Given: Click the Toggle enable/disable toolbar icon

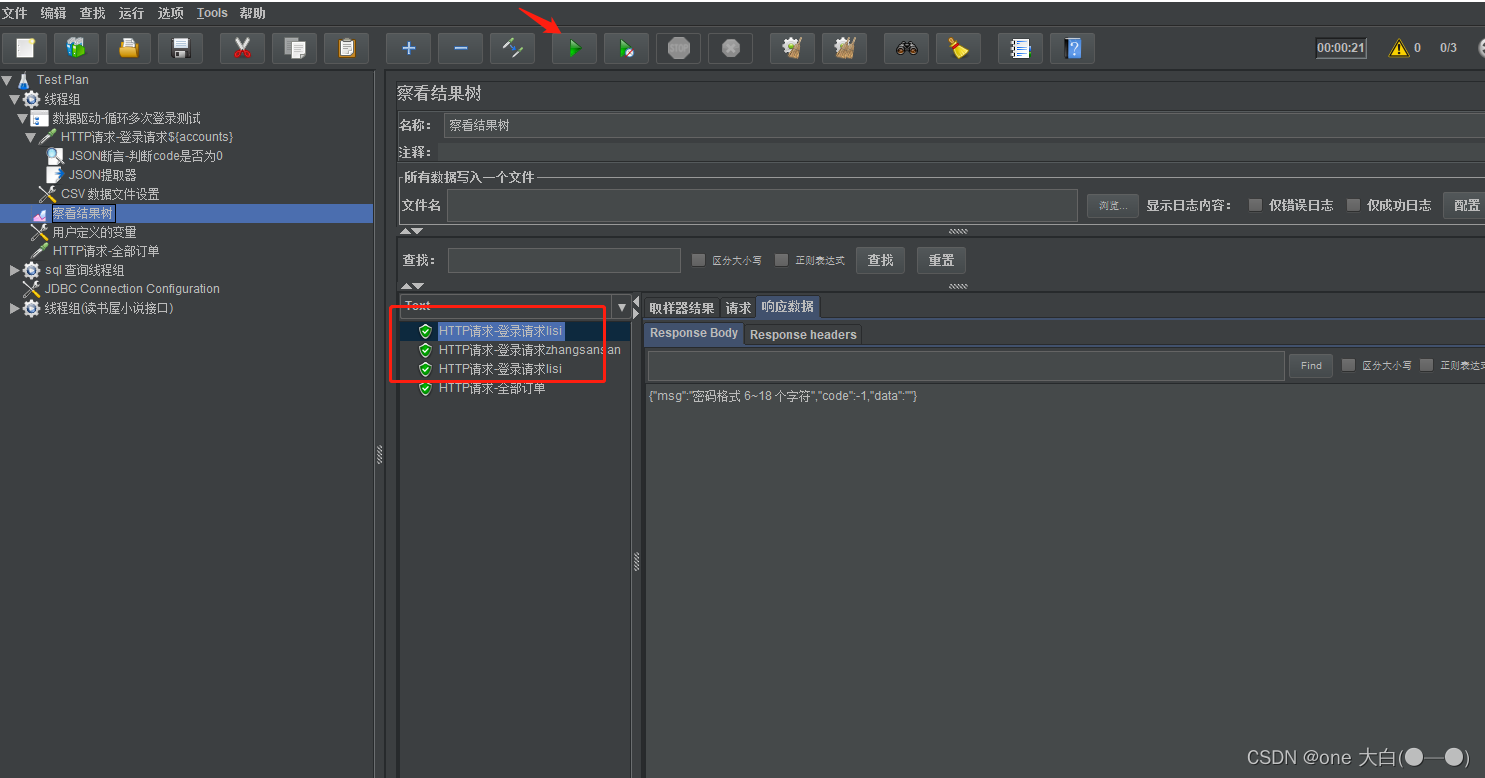Looking at the screenshot, I should [x=512, y=48].
